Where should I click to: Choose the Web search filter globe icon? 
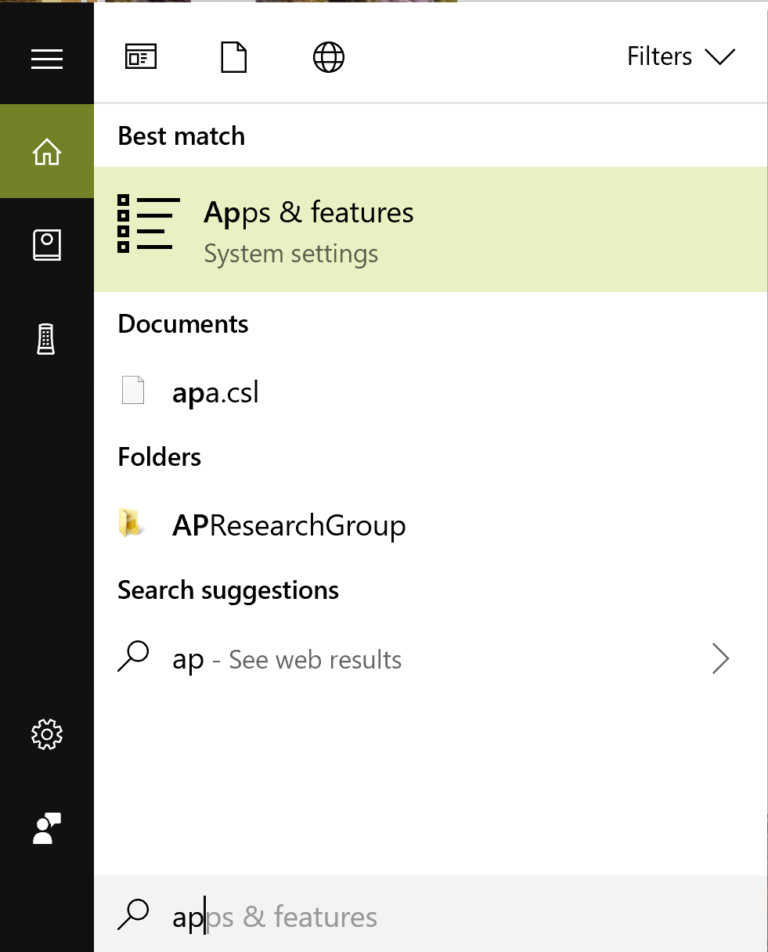click(x=328, y=56)
